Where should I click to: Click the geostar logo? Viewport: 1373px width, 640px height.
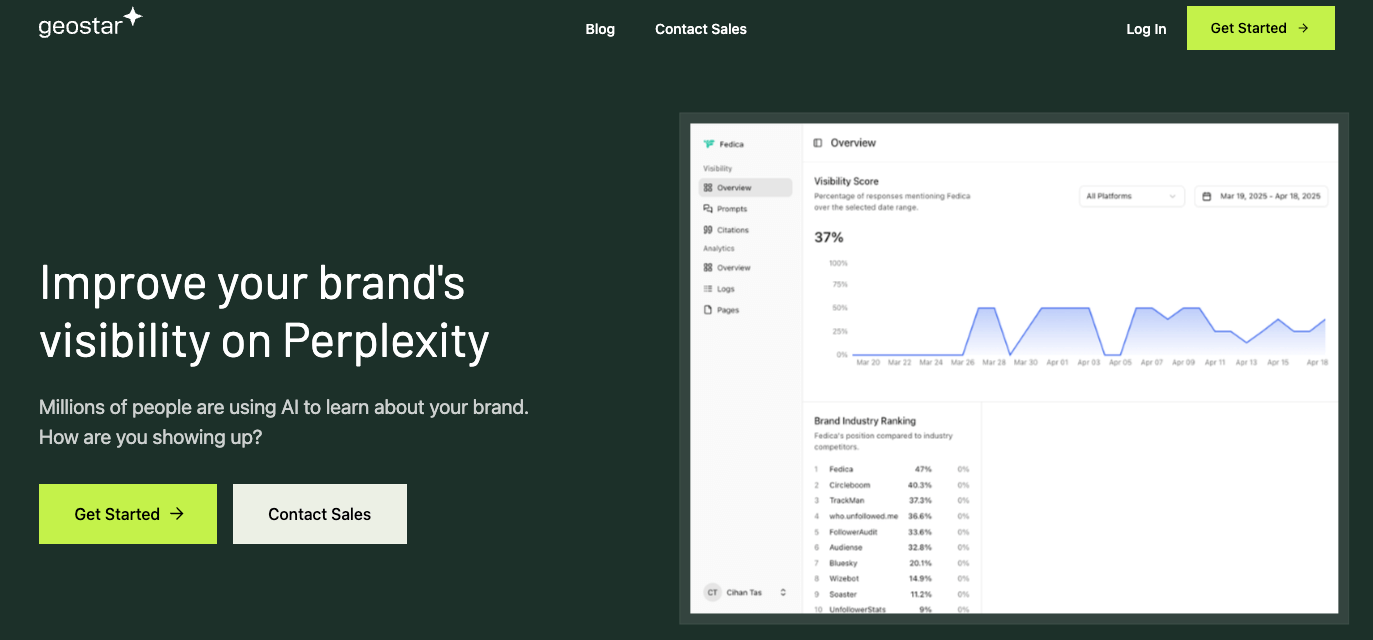(x=90, y=24)
